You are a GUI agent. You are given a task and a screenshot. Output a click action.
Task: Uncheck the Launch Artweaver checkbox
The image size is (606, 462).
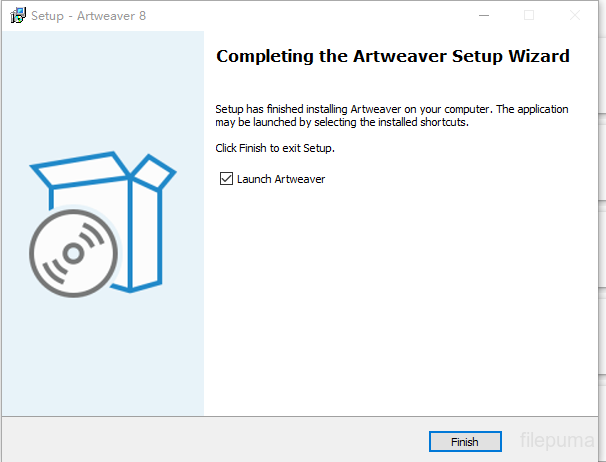coord(225,179)
